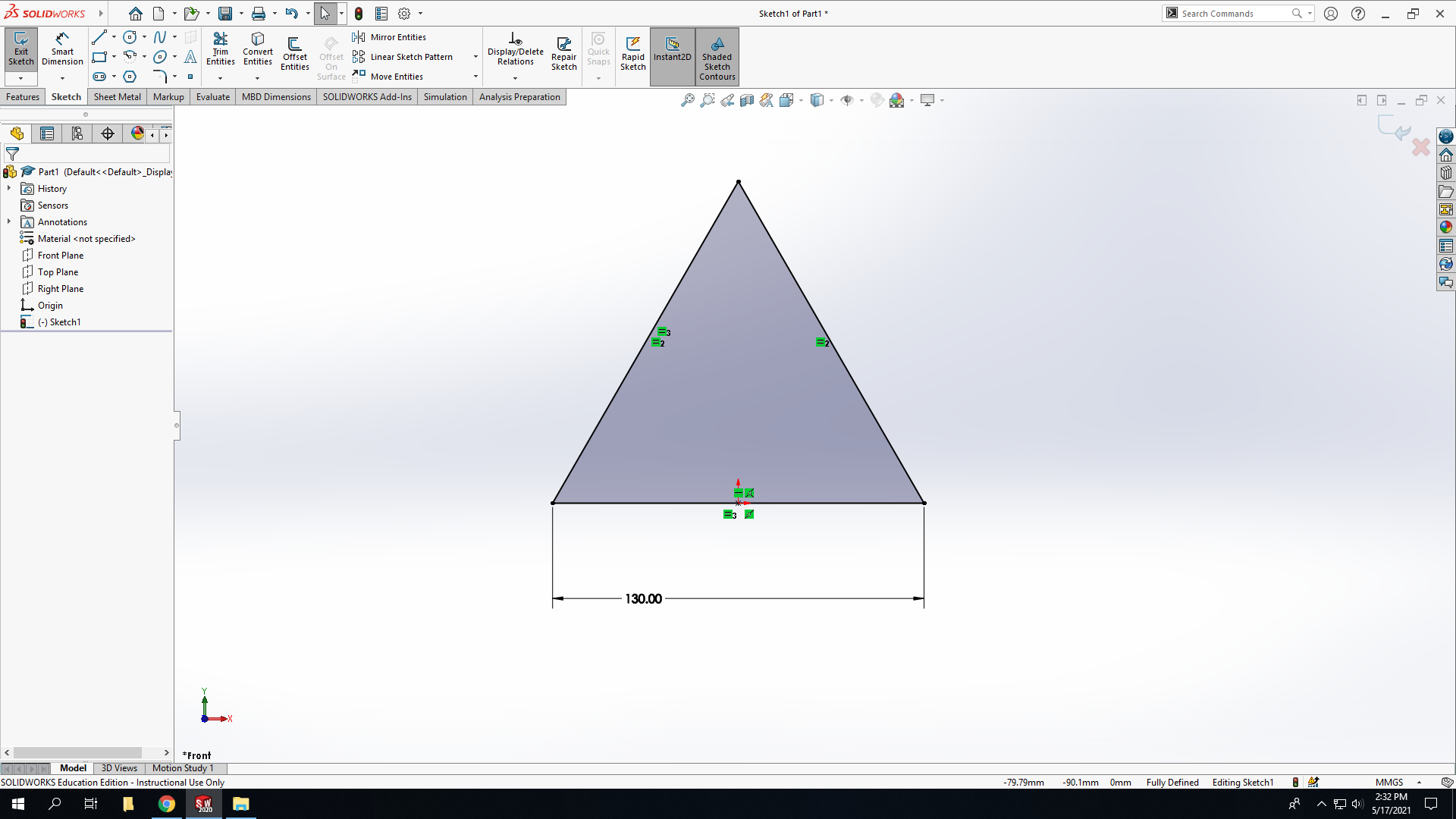
Task: Open the FeatureManager Design Tree tab
Action: point(17,133)
